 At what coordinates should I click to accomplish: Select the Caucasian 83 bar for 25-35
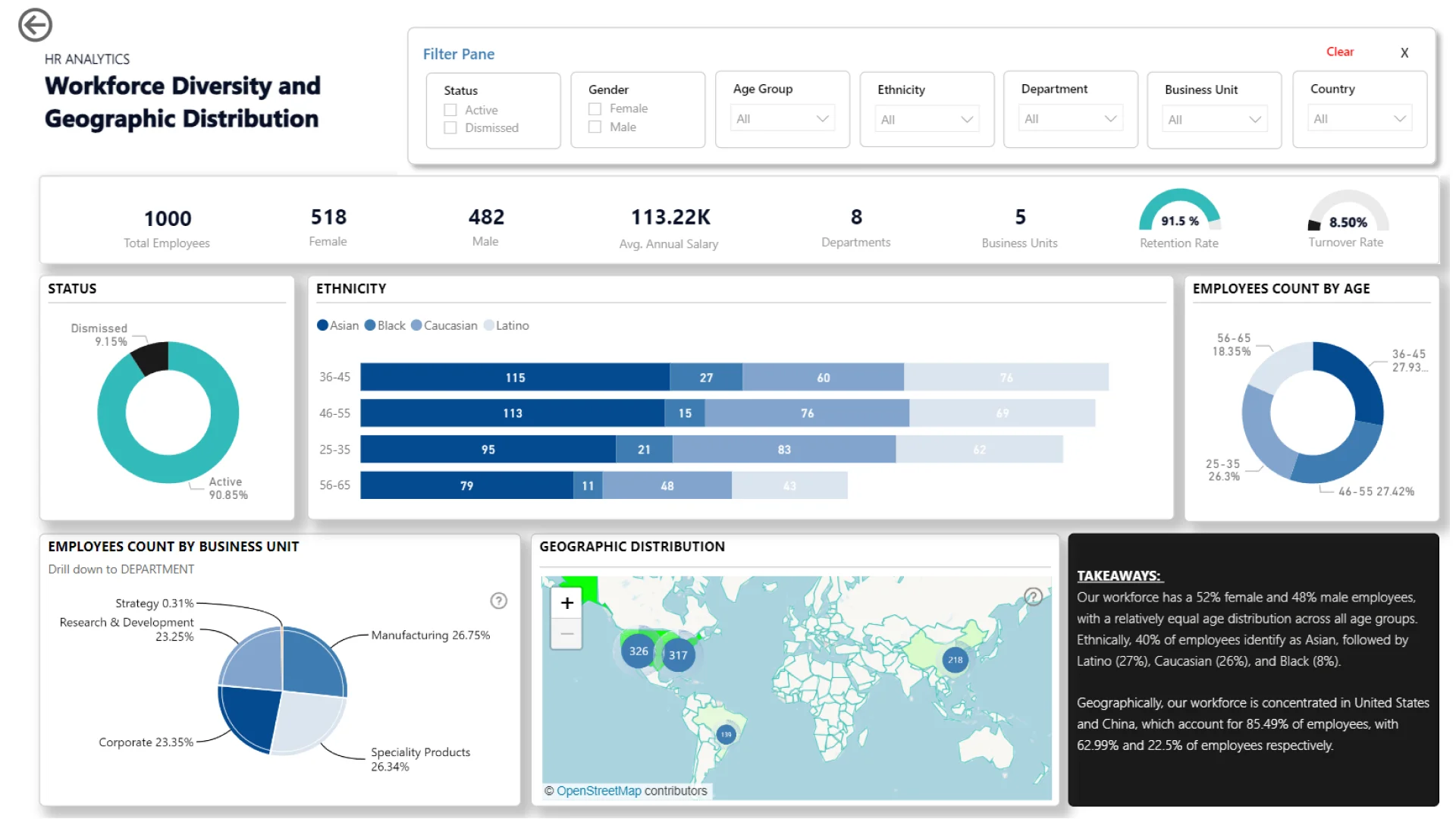pos(784,450)
